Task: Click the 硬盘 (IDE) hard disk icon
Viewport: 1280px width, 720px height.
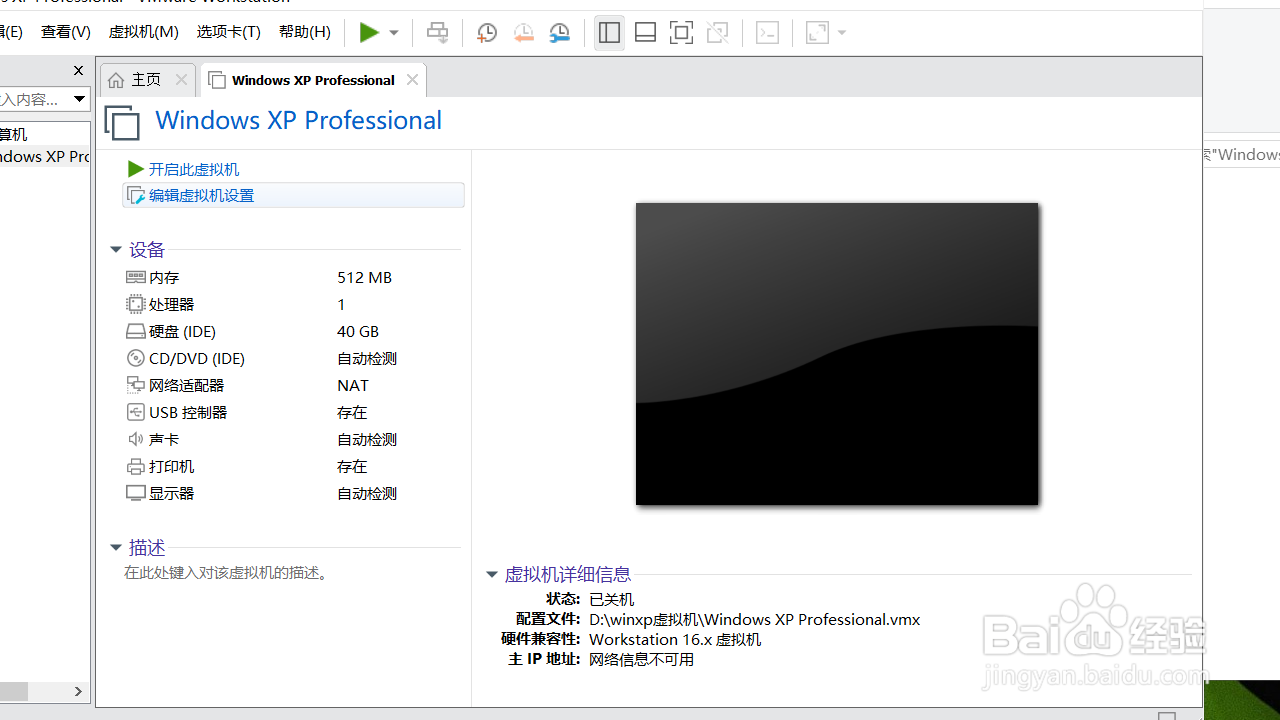Action: [x=136, y=331]
